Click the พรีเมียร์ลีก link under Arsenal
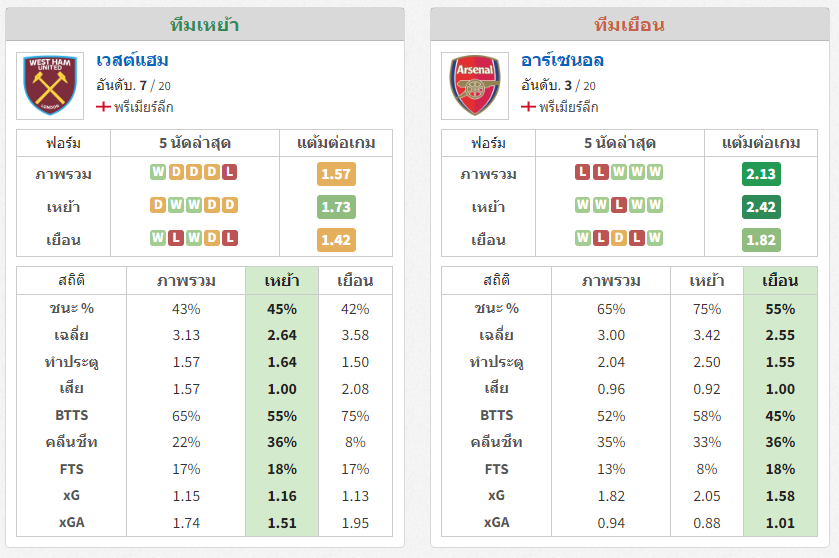The image size is (839, 558). pos(568,107)
